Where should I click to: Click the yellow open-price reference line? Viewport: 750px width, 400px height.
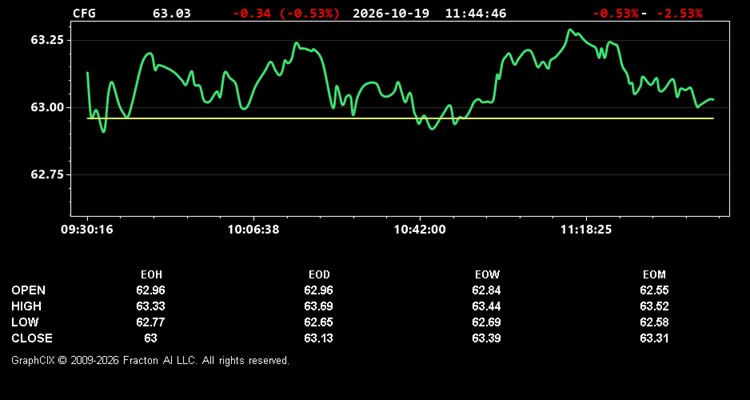pyautogui.click(x=400, y=118)
